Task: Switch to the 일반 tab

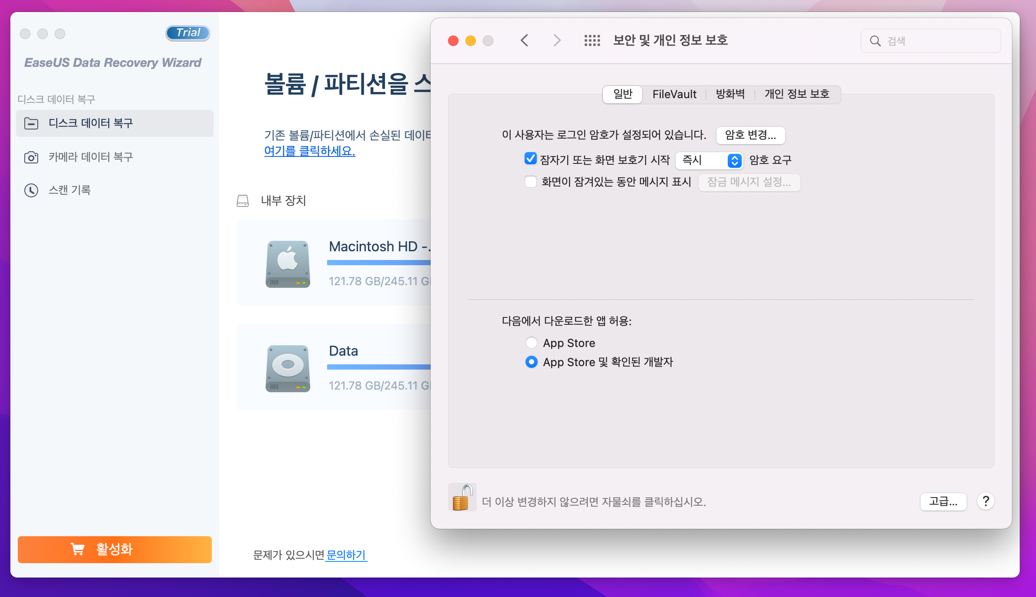Action: 622,94
